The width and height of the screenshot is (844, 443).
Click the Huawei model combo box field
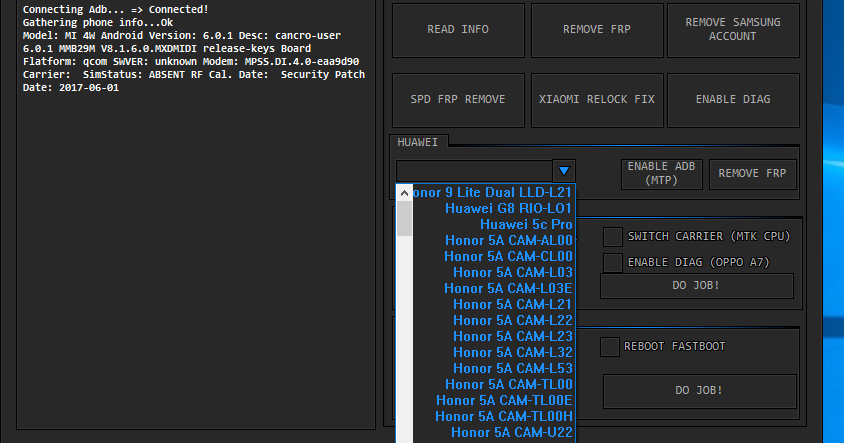click(x=474, y=171)
